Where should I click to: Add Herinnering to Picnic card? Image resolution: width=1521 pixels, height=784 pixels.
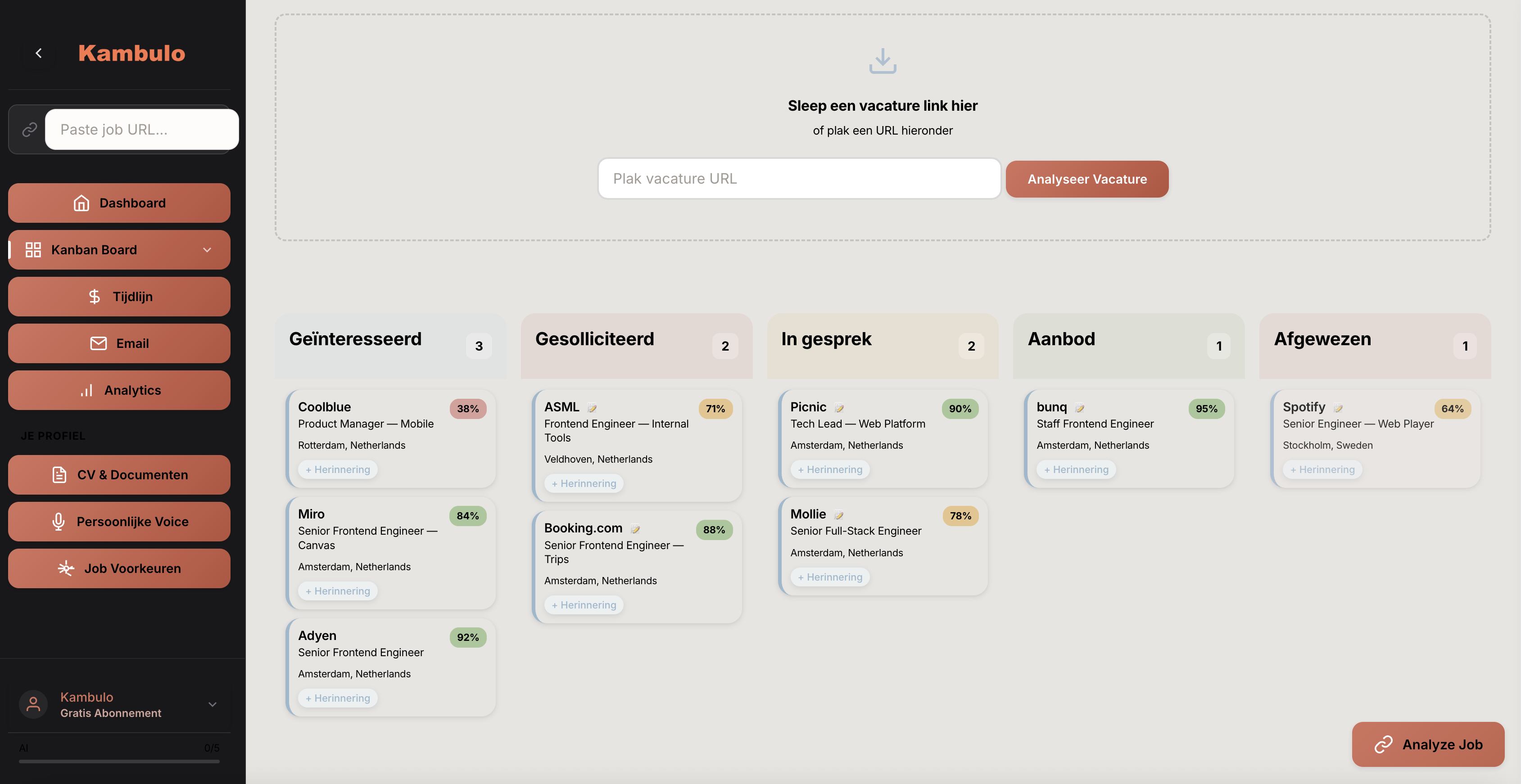830,469
